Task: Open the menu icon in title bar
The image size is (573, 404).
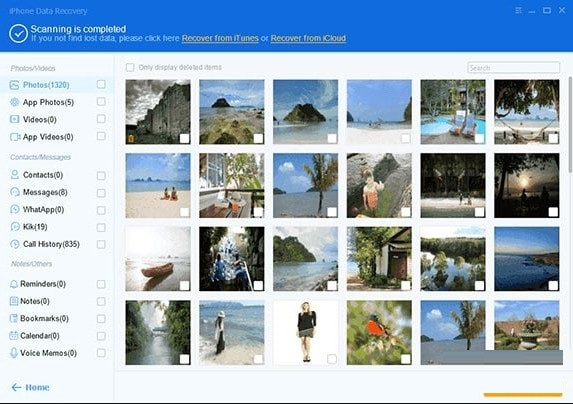Action: (x=518, y=11)
